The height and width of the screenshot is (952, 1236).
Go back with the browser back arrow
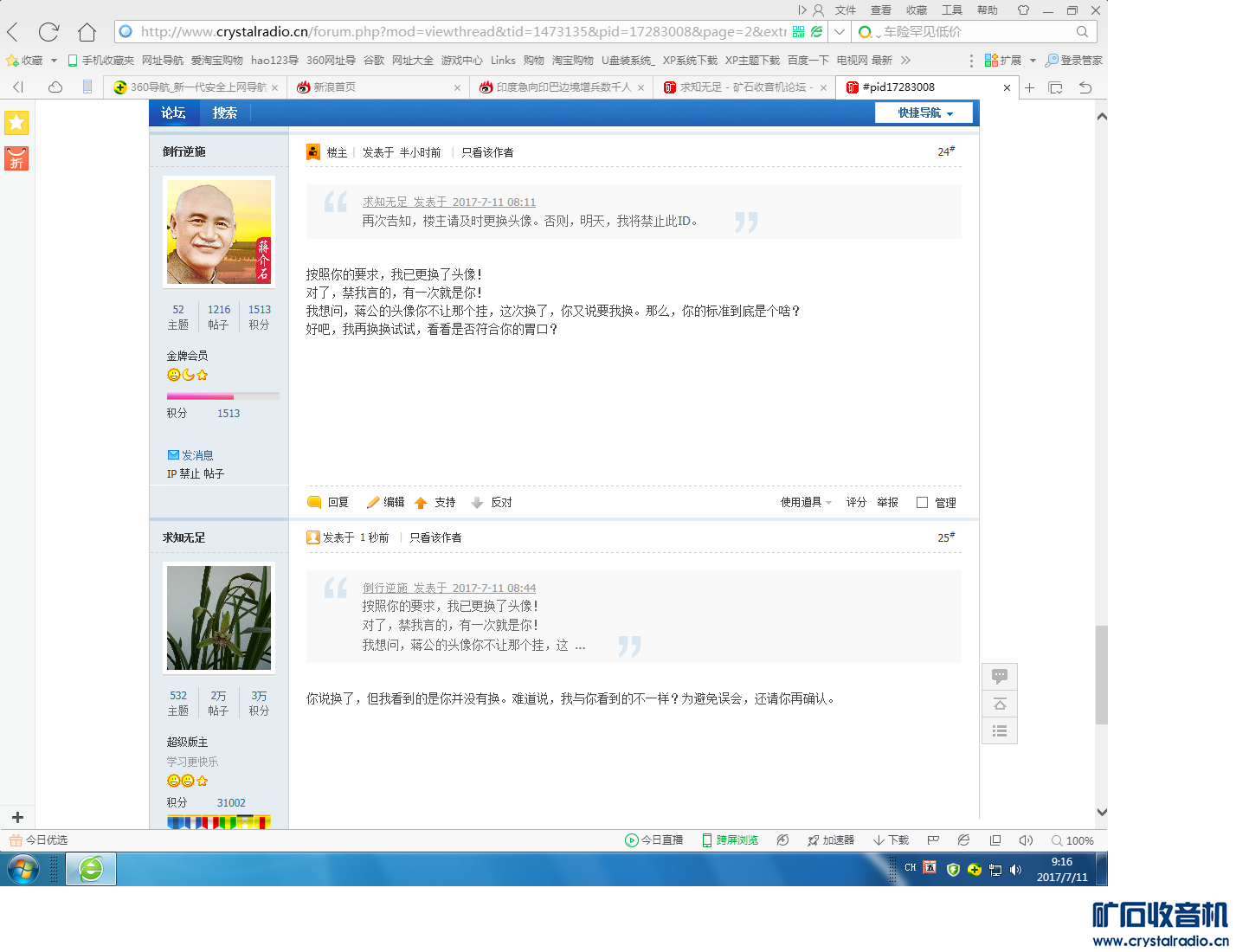pos(13,33)
